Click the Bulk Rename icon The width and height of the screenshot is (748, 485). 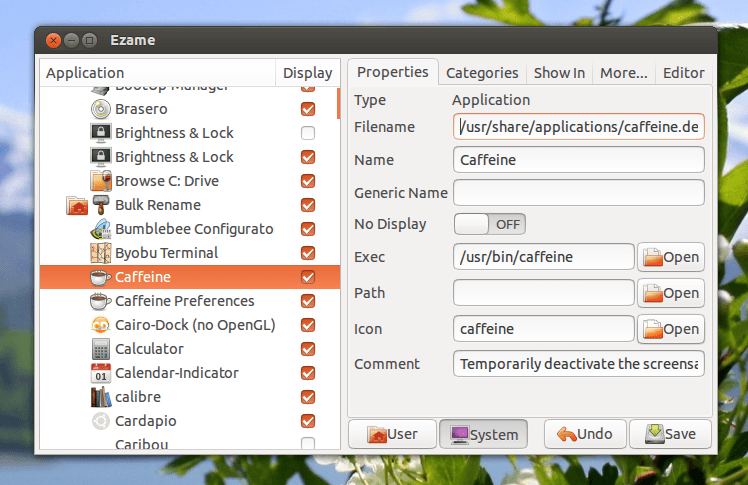coord(100,205)
